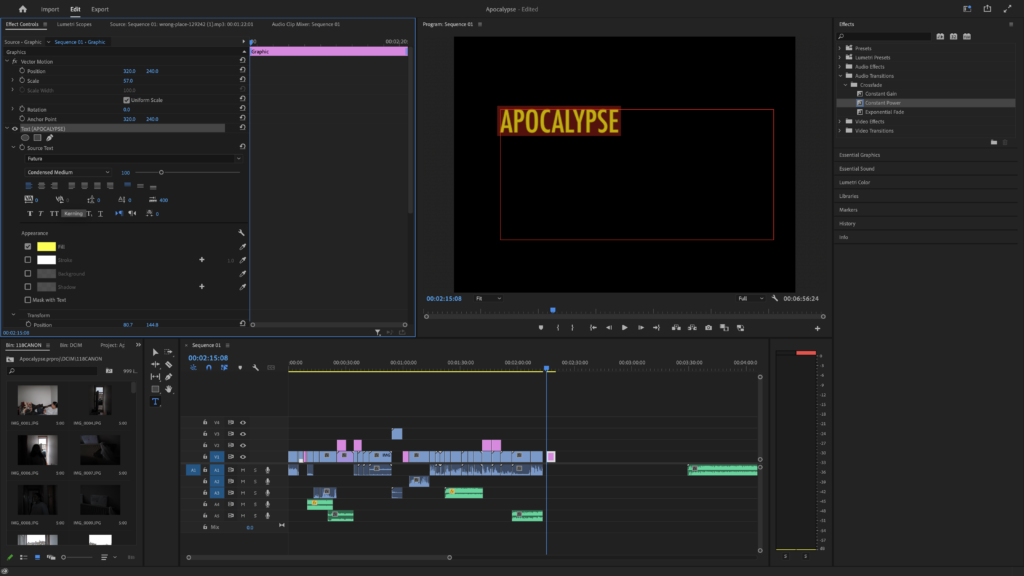
Task: Select the Razor tool
Action: (x=169, y=364)
